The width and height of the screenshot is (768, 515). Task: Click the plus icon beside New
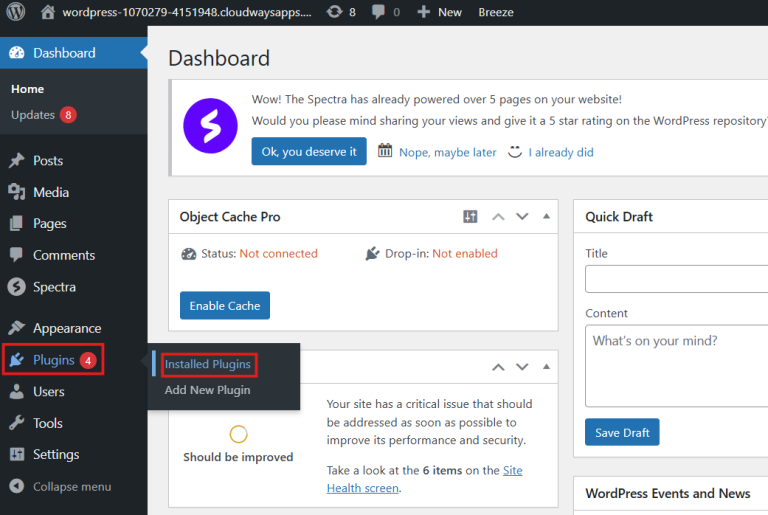click(423, 12)
